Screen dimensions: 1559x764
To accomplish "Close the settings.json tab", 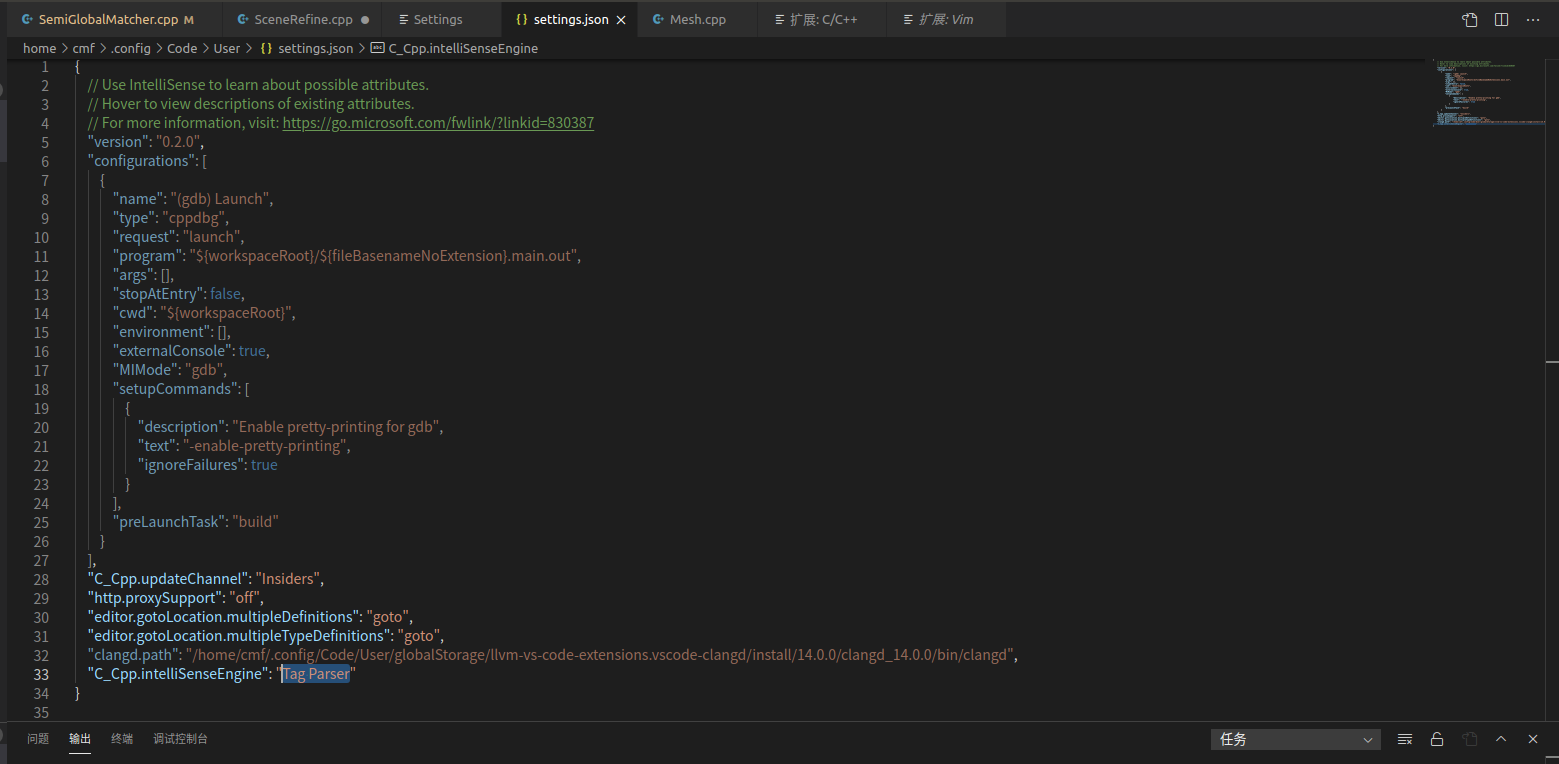I will (x=622, y=20).
